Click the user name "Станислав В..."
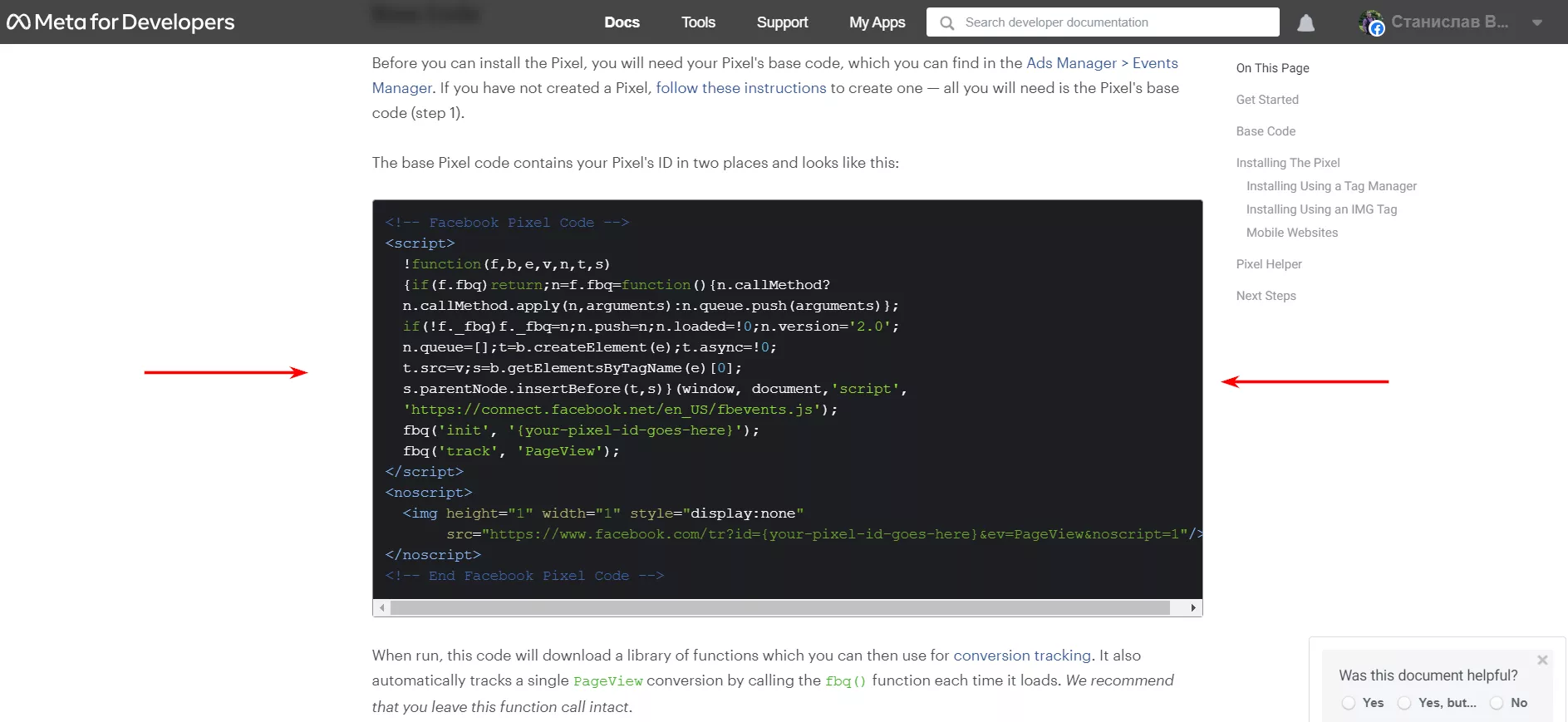 pos(1450,22)
